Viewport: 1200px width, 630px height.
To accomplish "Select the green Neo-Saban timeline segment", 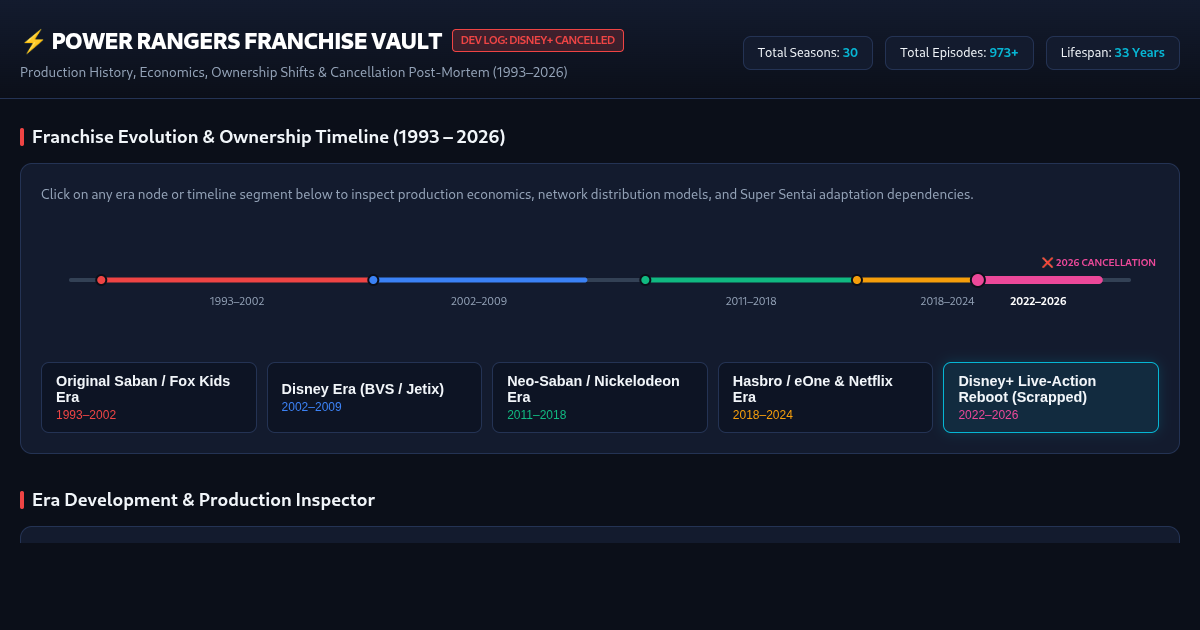I will click(x=751, y=280).
